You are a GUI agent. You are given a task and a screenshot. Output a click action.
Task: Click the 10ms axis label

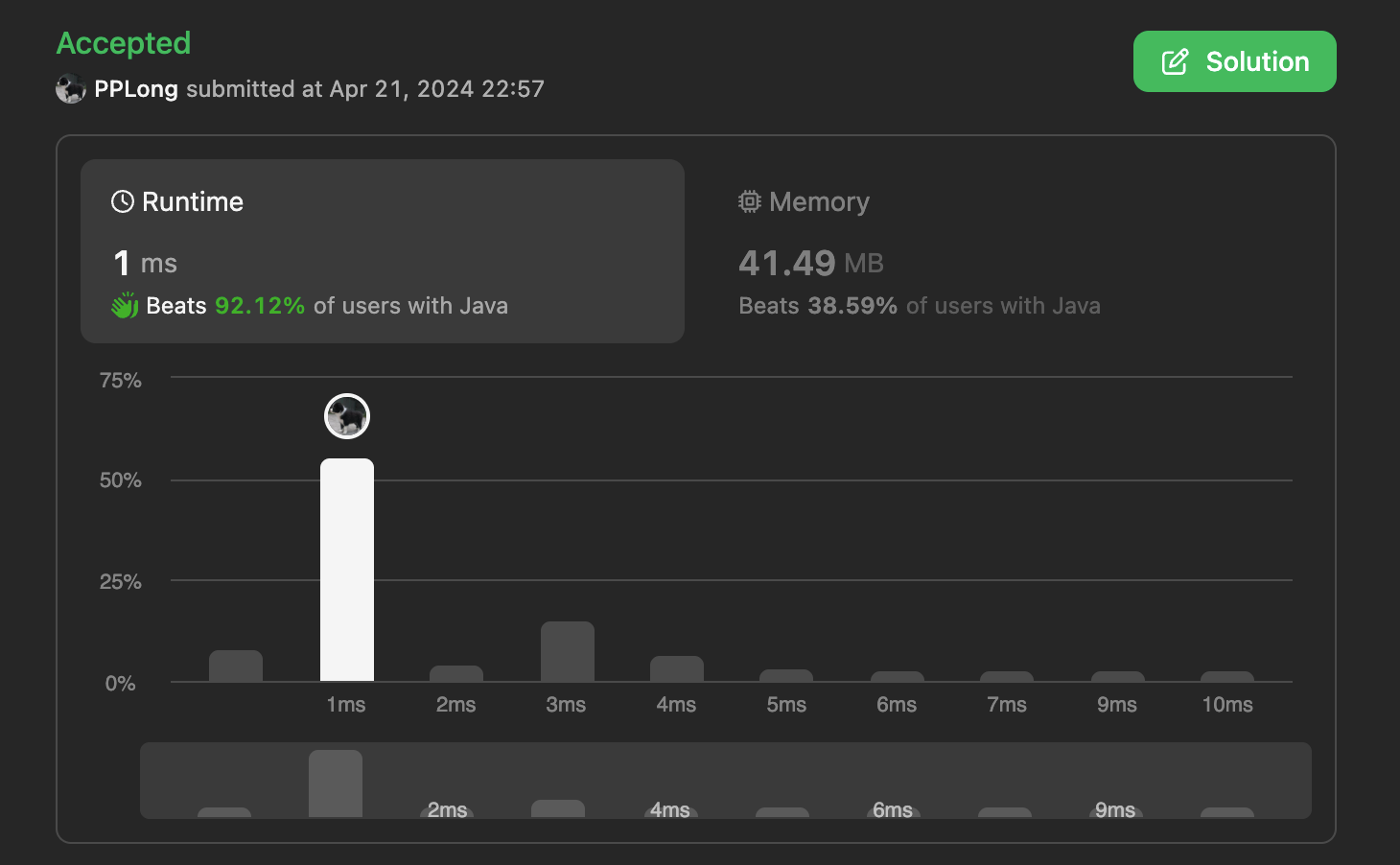1227,705
